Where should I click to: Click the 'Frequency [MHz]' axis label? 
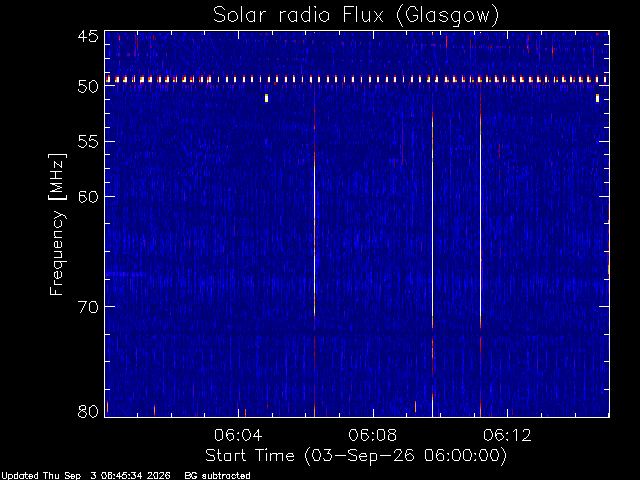coord(57,224)
